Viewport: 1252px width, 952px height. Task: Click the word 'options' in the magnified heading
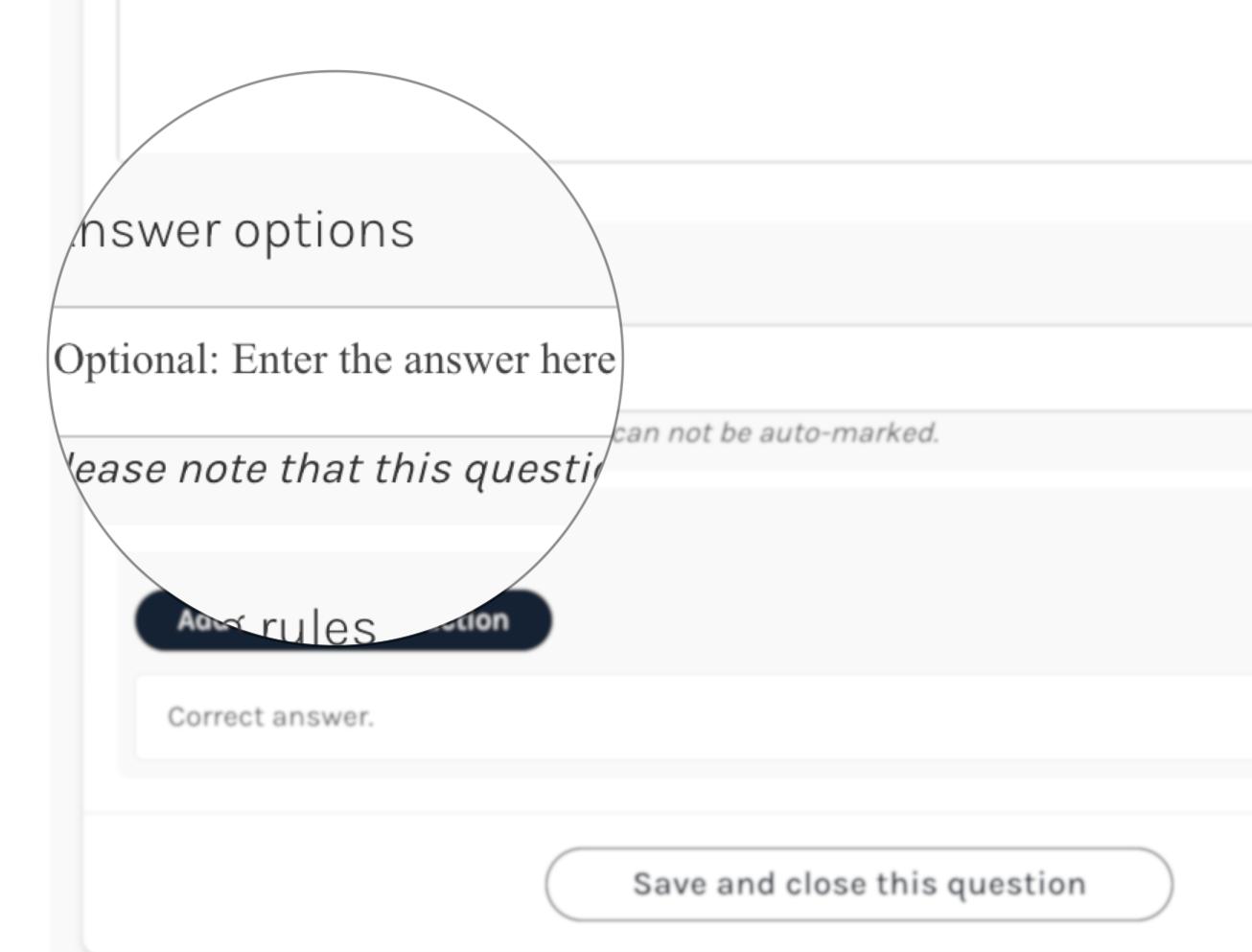click(x=324, y=231)
